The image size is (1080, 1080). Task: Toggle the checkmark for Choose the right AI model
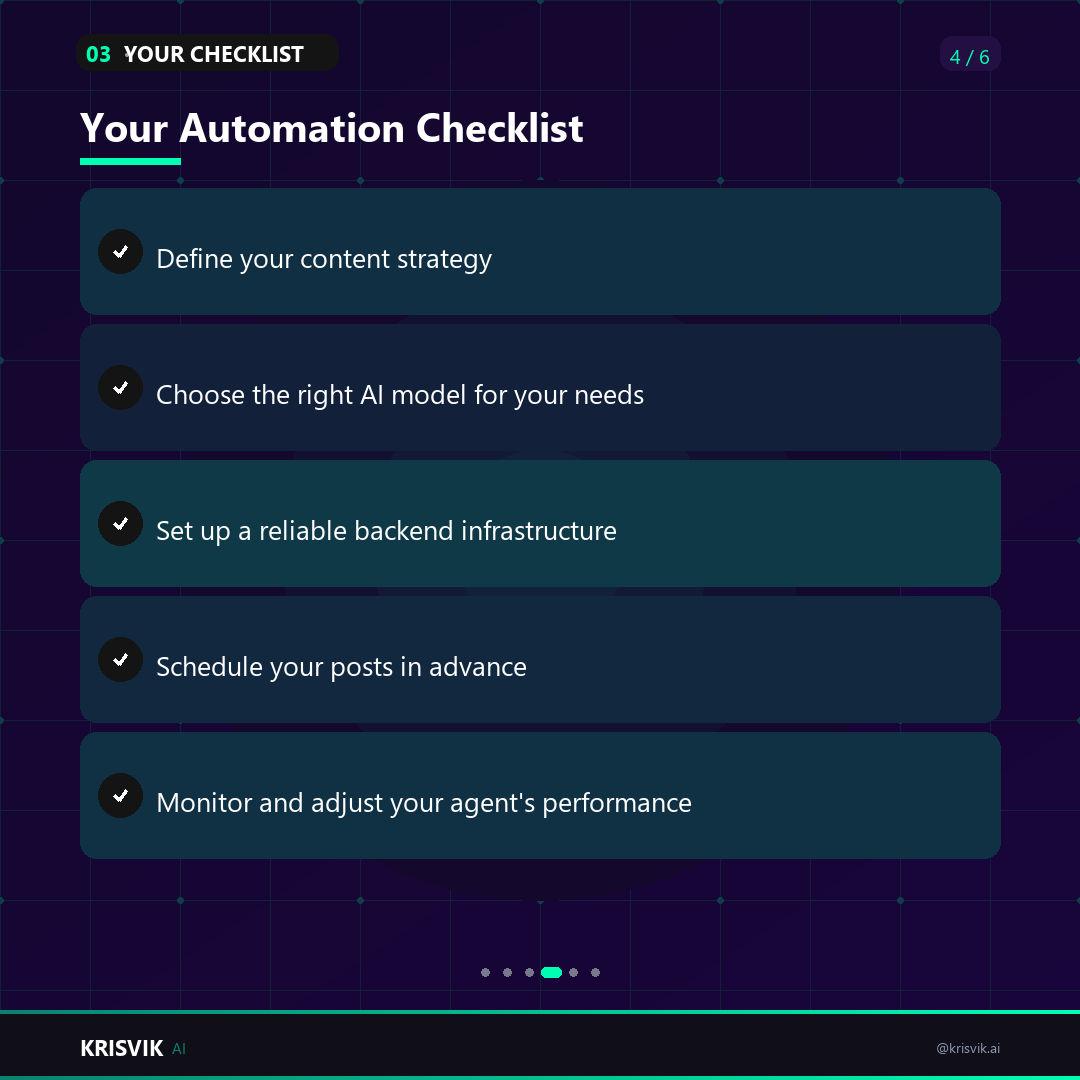pyautogui.click(x=121, y=387)
